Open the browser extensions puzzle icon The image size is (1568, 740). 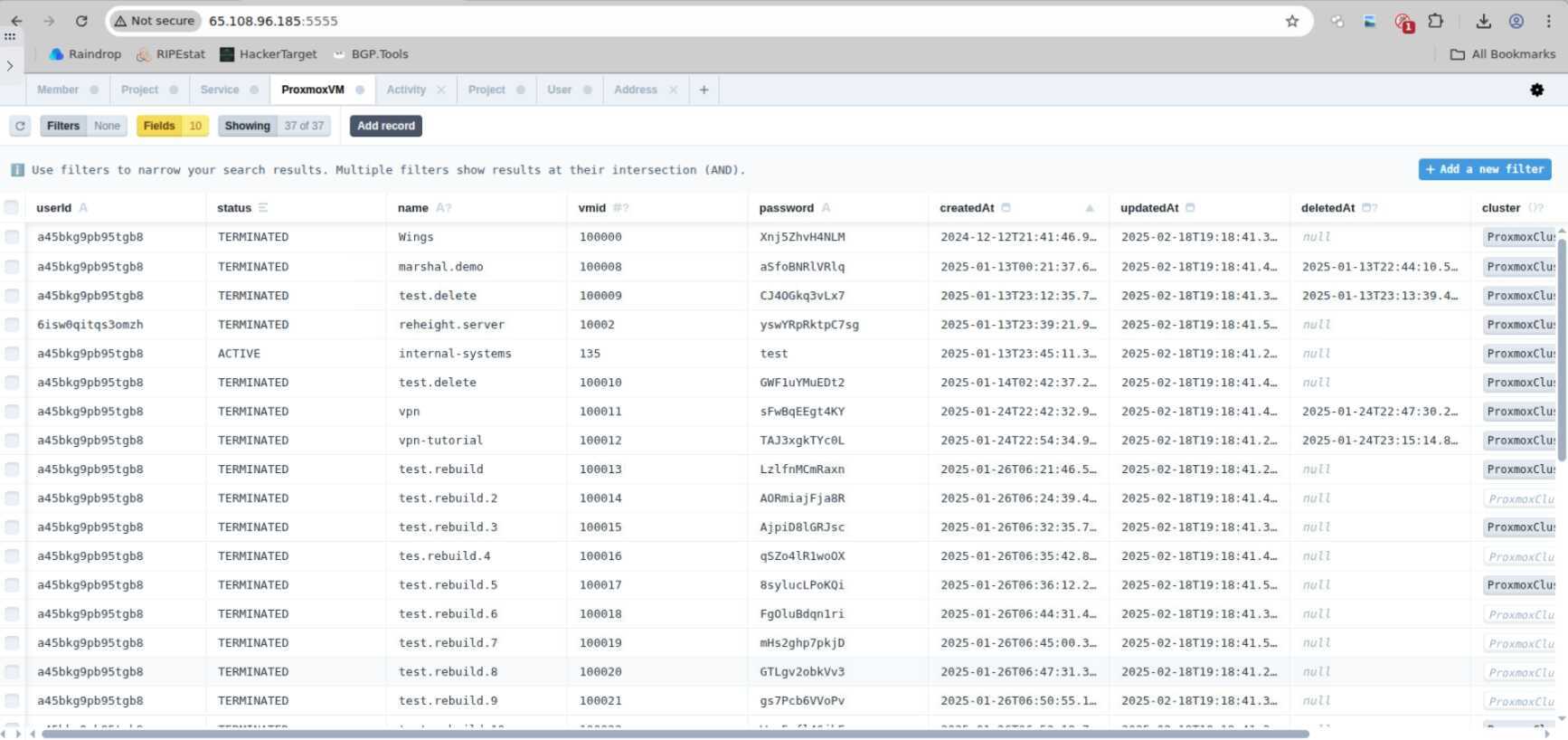pyautogui.click(x=1435, y=21)
